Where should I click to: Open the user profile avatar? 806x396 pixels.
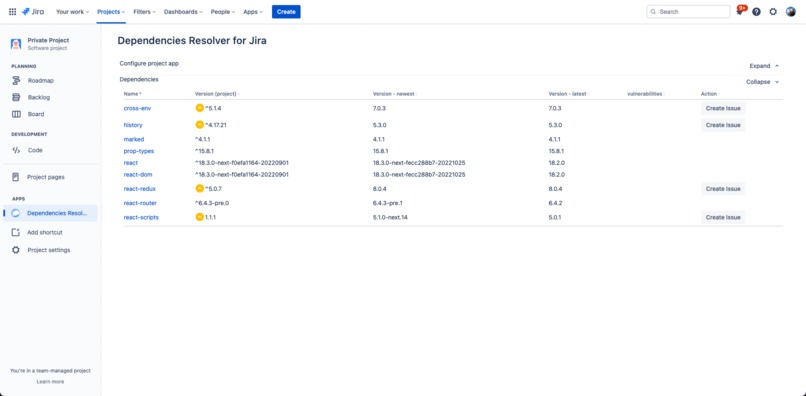pos(791,11)
